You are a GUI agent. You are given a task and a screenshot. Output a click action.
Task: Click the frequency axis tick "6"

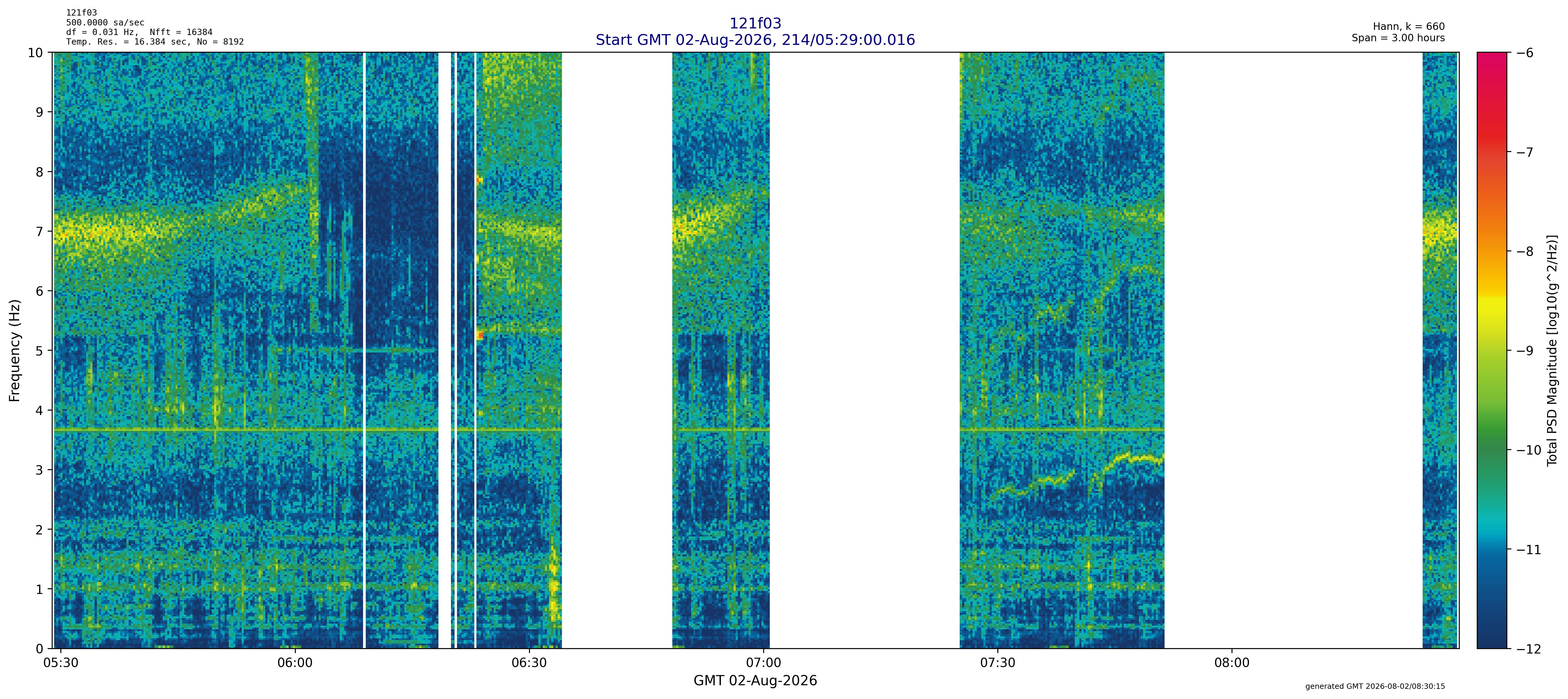point(39,291)
